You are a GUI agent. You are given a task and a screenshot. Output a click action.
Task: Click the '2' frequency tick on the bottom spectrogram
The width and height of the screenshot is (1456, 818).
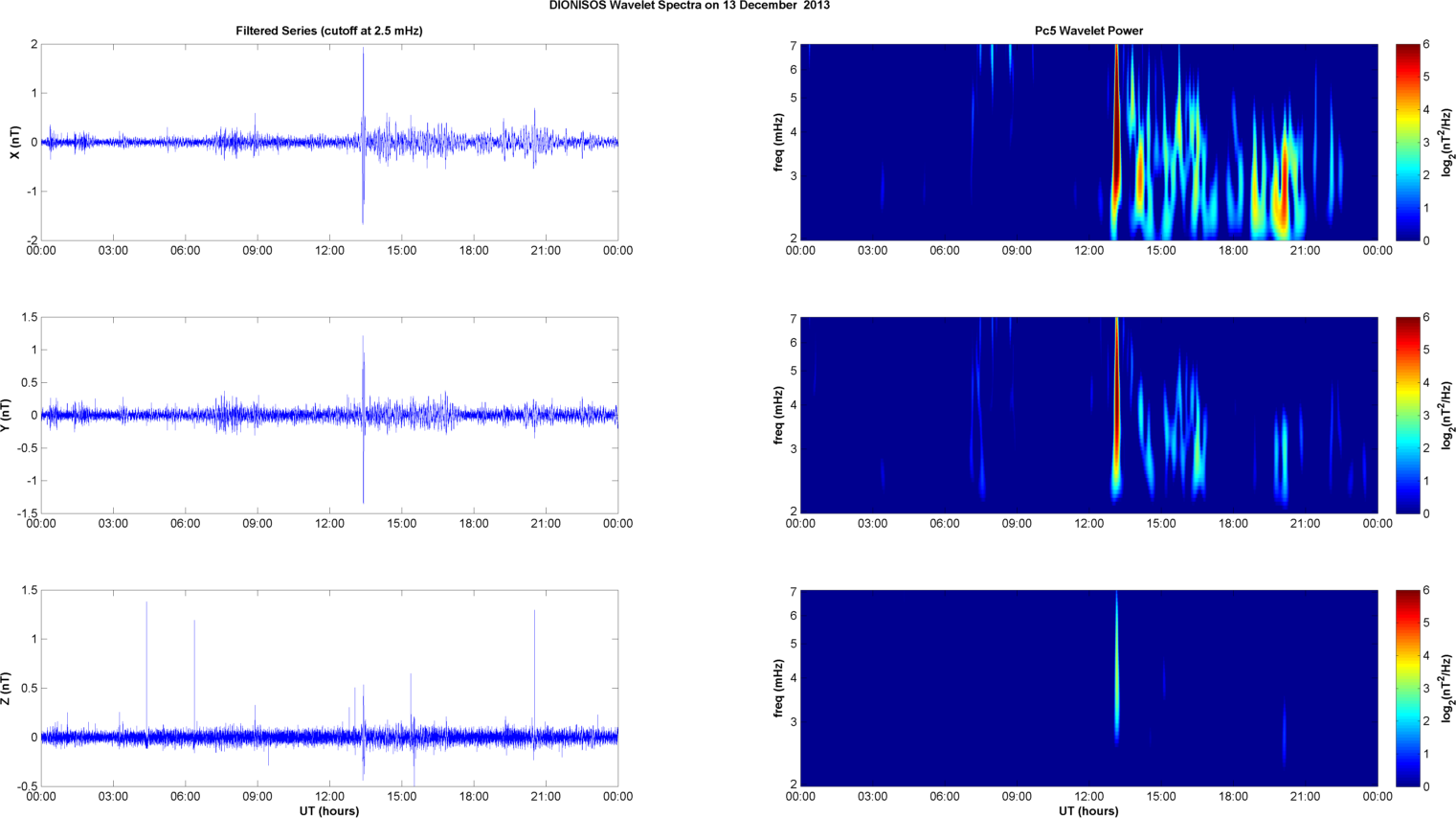click(x=794, y=784)
